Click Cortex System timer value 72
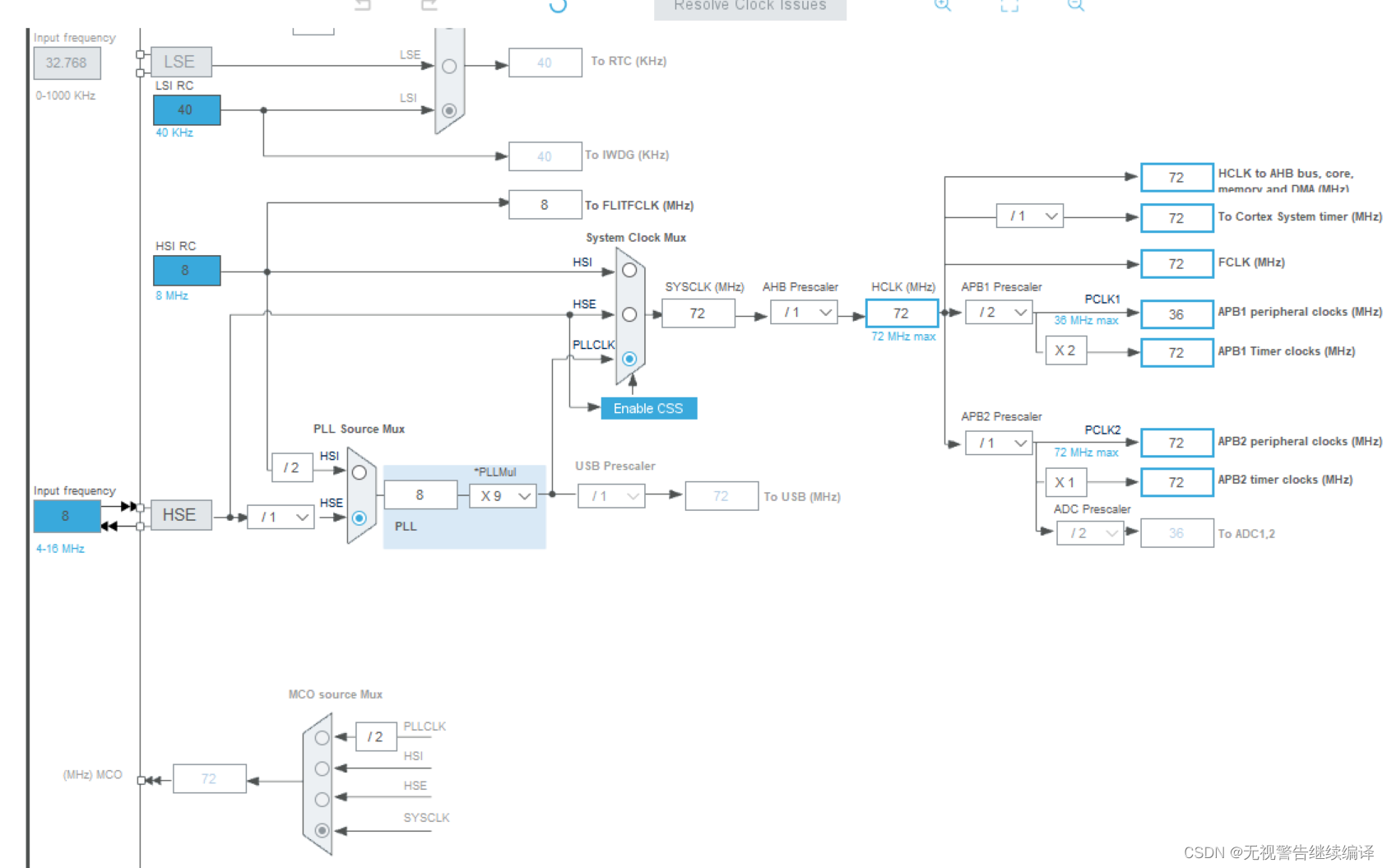Screen dimensions: 1387x868 pyautogui.click(x=1176, y=218)
